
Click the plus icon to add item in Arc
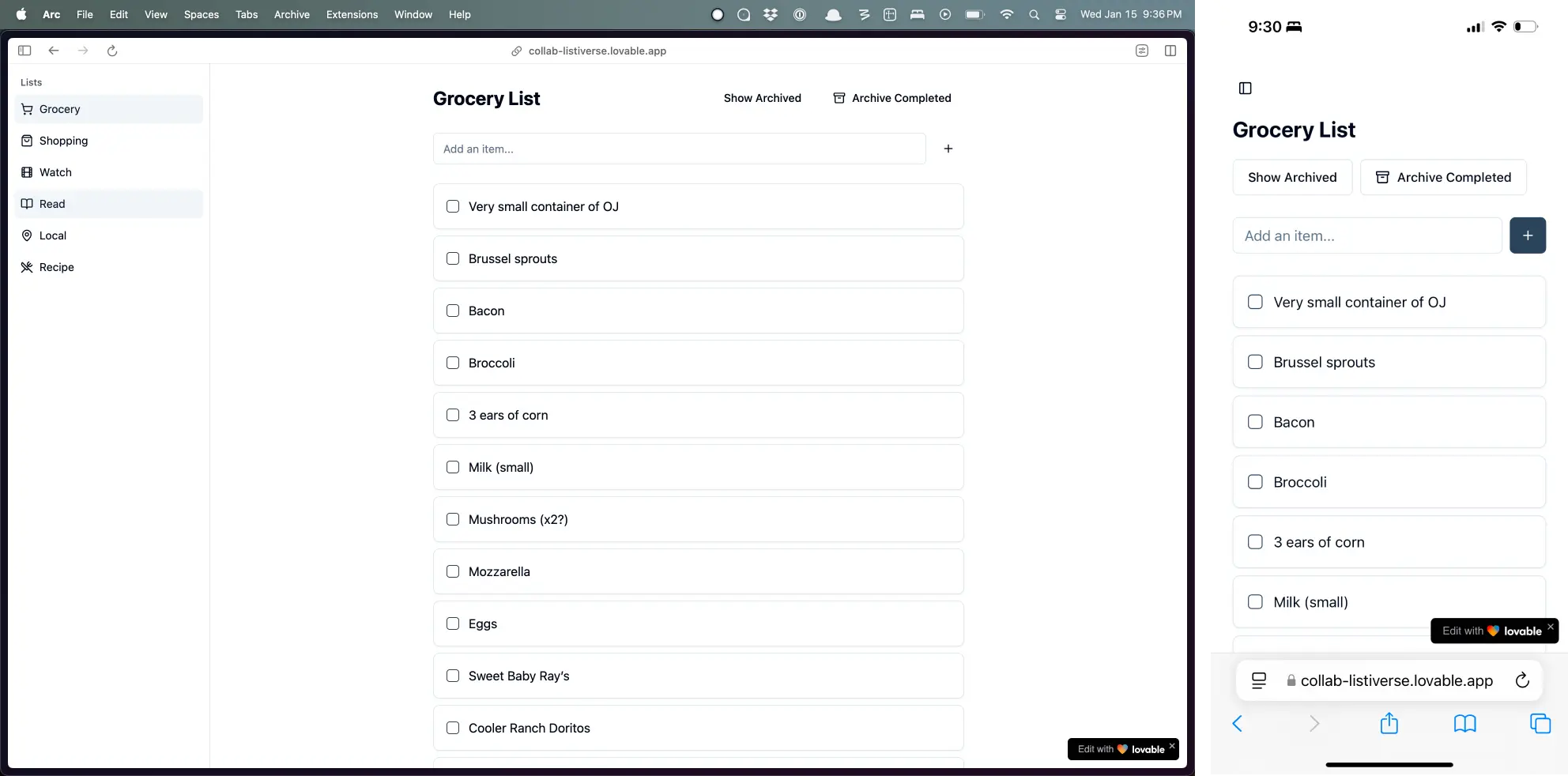[948, 149]
